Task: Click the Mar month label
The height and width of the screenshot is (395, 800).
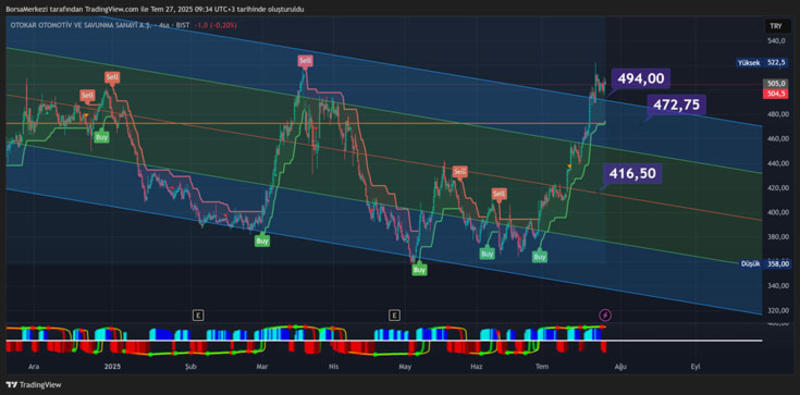Action: [262, 366]
